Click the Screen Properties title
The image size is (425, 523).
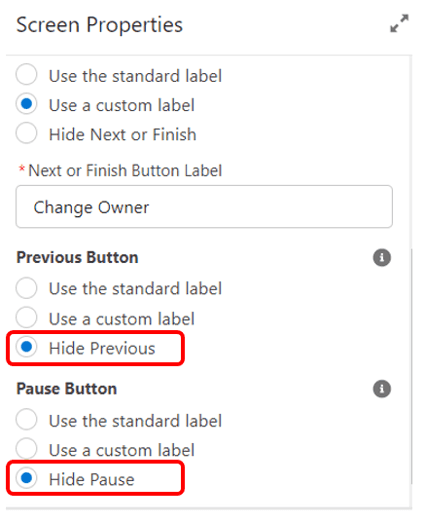99,25
